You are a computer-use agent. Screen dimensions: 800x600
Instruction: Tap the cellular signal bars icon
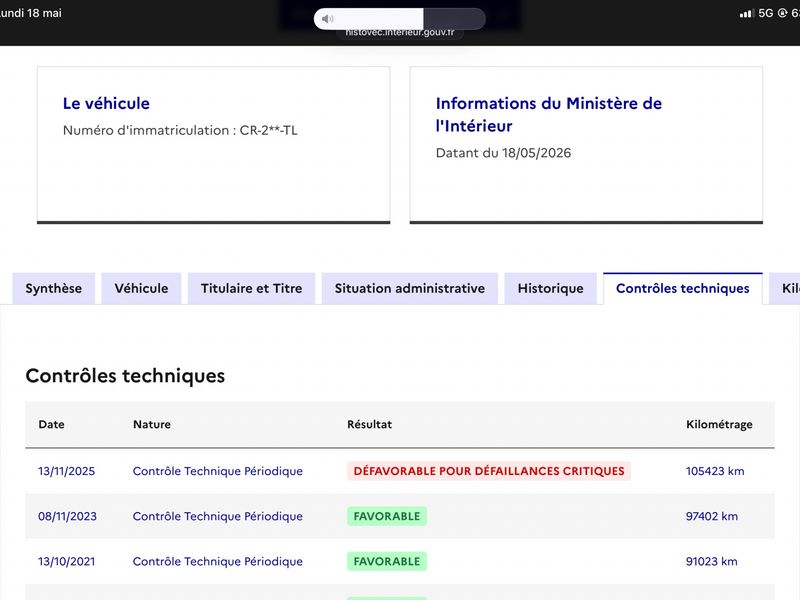coord(747,13)
